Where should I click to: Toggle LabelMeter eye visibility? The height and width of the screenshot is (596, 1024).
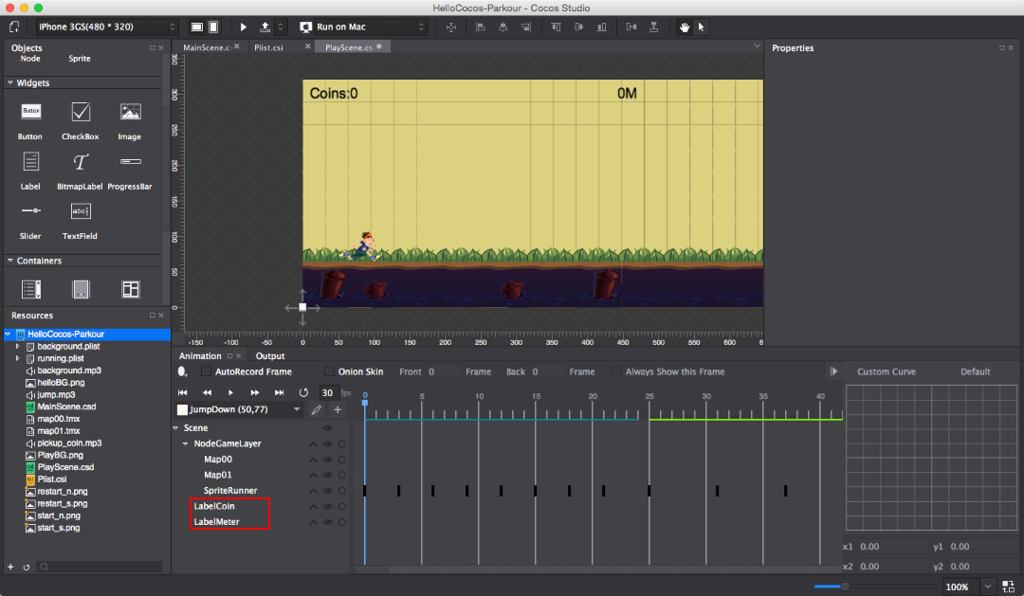point(328,522)
